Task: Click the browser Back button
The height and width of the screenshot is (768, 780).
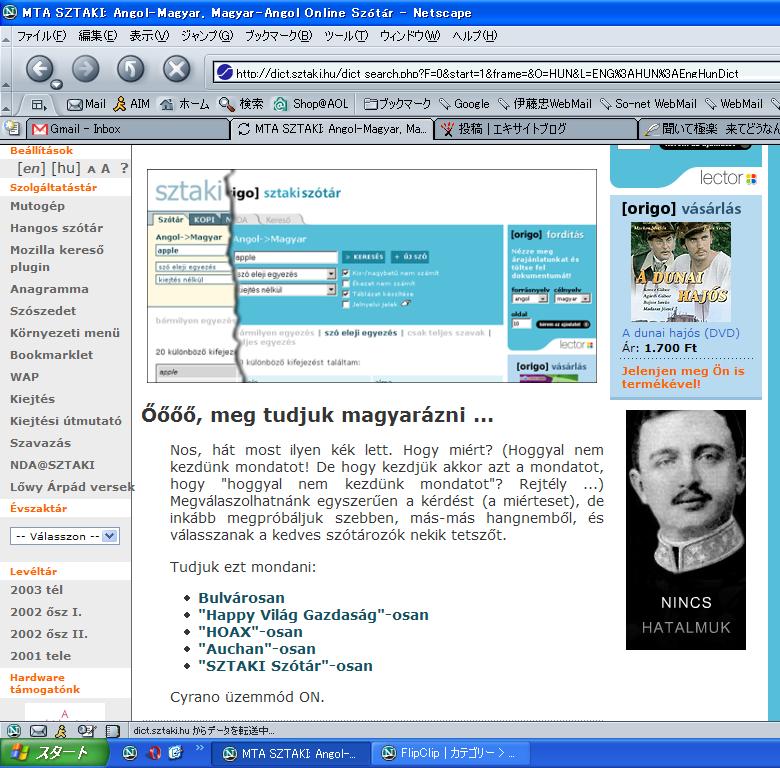Action: tap(39, 68)
